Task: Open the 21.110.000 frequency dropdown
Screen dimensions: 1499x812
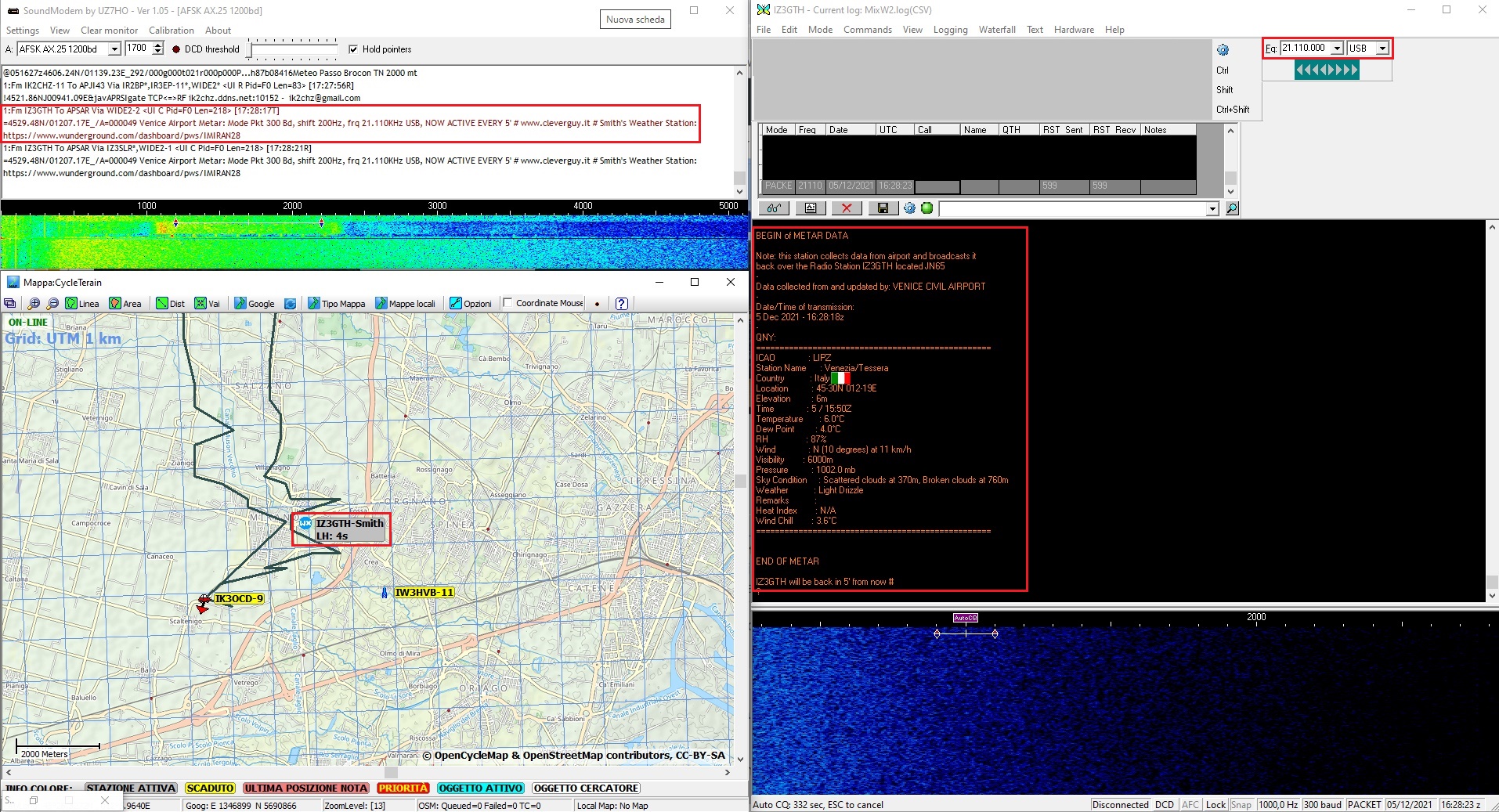Action: 1337,49
